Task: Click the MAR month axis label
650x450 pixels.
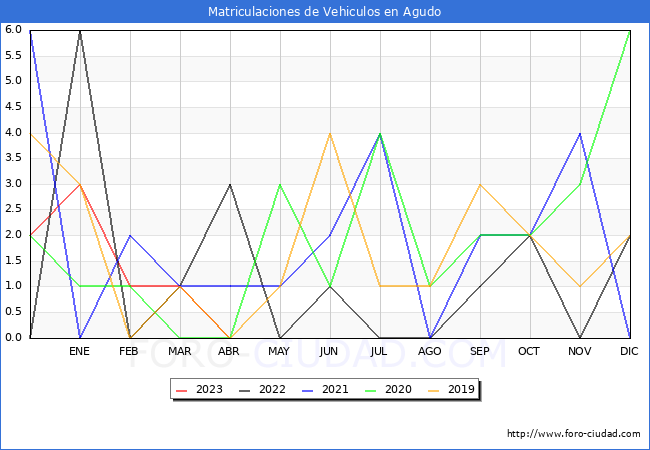Action: (x=179, y=351)
